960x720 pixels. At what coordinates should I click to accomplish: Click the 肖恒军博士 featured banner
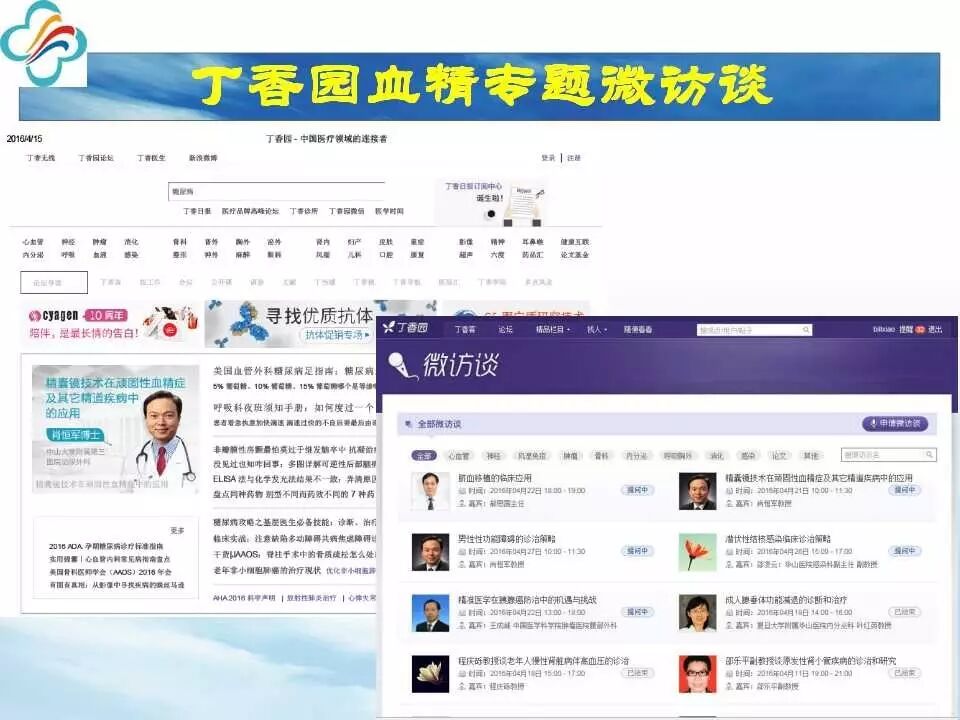tap(116, 429)
